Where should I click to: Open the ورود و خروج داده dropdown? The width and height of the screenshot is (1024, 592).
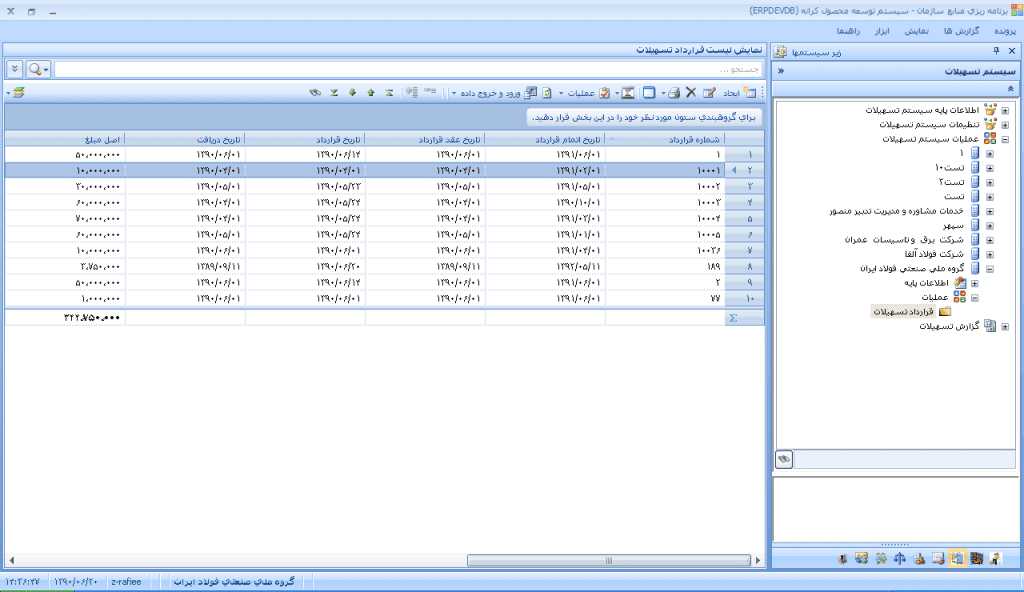488,93
